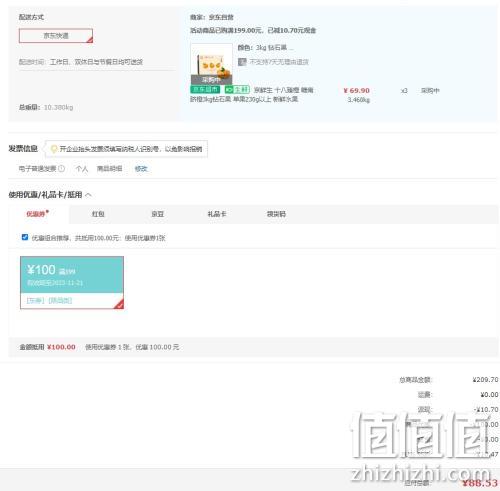
Task: Click the green 京东超市 tag
Action: click(205, 89)
